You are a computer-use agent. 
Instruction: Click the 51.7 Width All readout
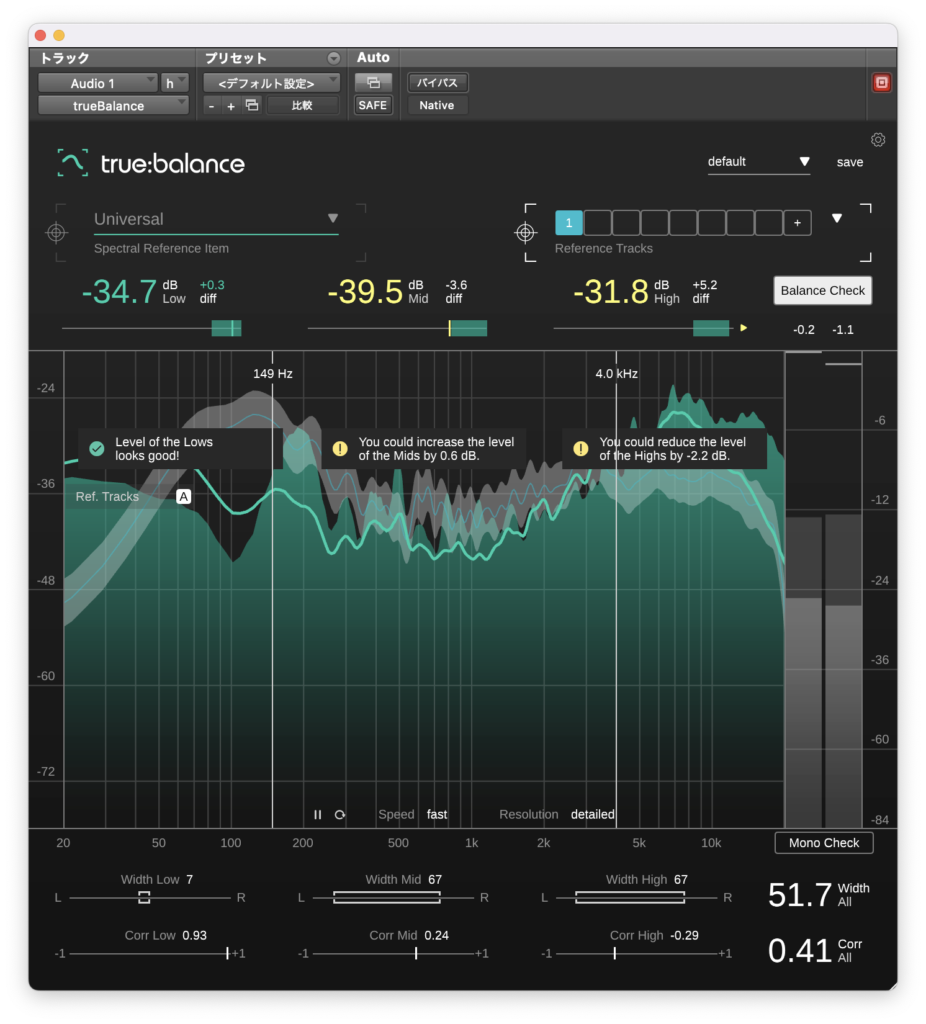[x=819, y=895]
